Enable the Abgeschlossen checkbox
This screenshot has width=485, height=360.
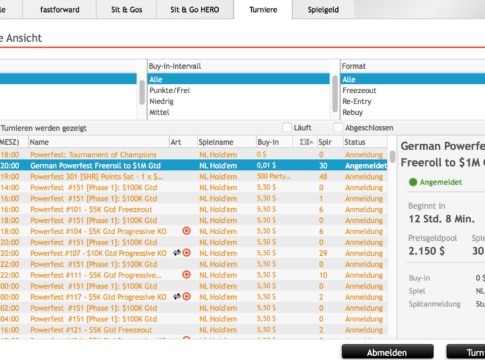[x=338, y=128]
